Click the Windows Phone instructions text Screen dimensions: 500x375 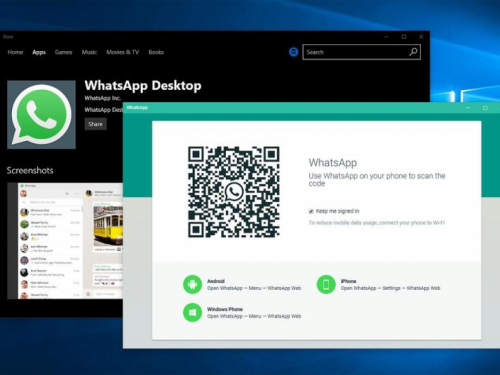click(254, 316)
